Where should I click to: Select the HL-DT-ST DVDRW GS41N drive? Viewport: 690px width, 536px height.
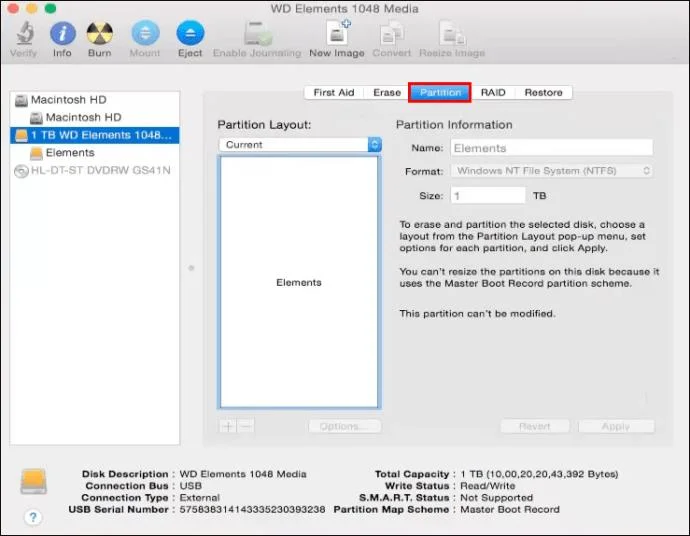coord(95,170)
